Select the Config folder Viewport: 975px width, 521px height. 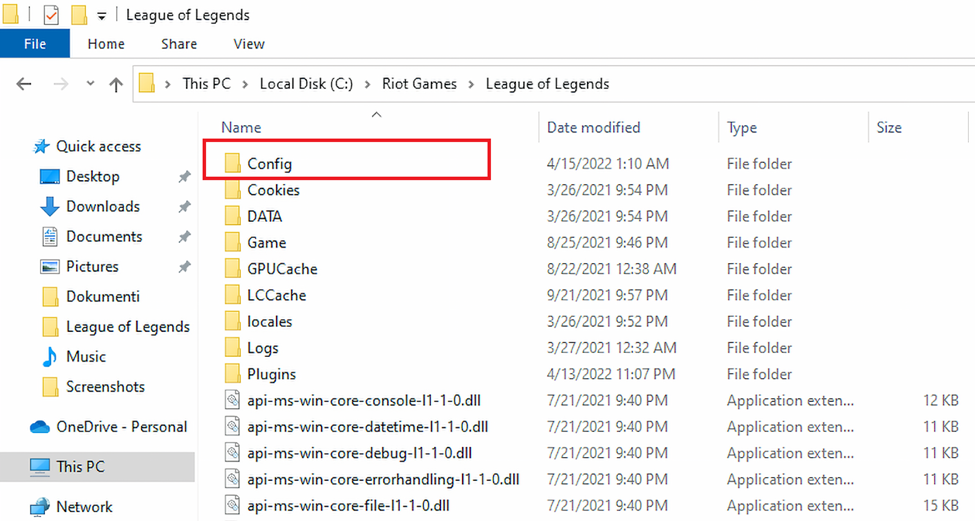coord(269,164)
